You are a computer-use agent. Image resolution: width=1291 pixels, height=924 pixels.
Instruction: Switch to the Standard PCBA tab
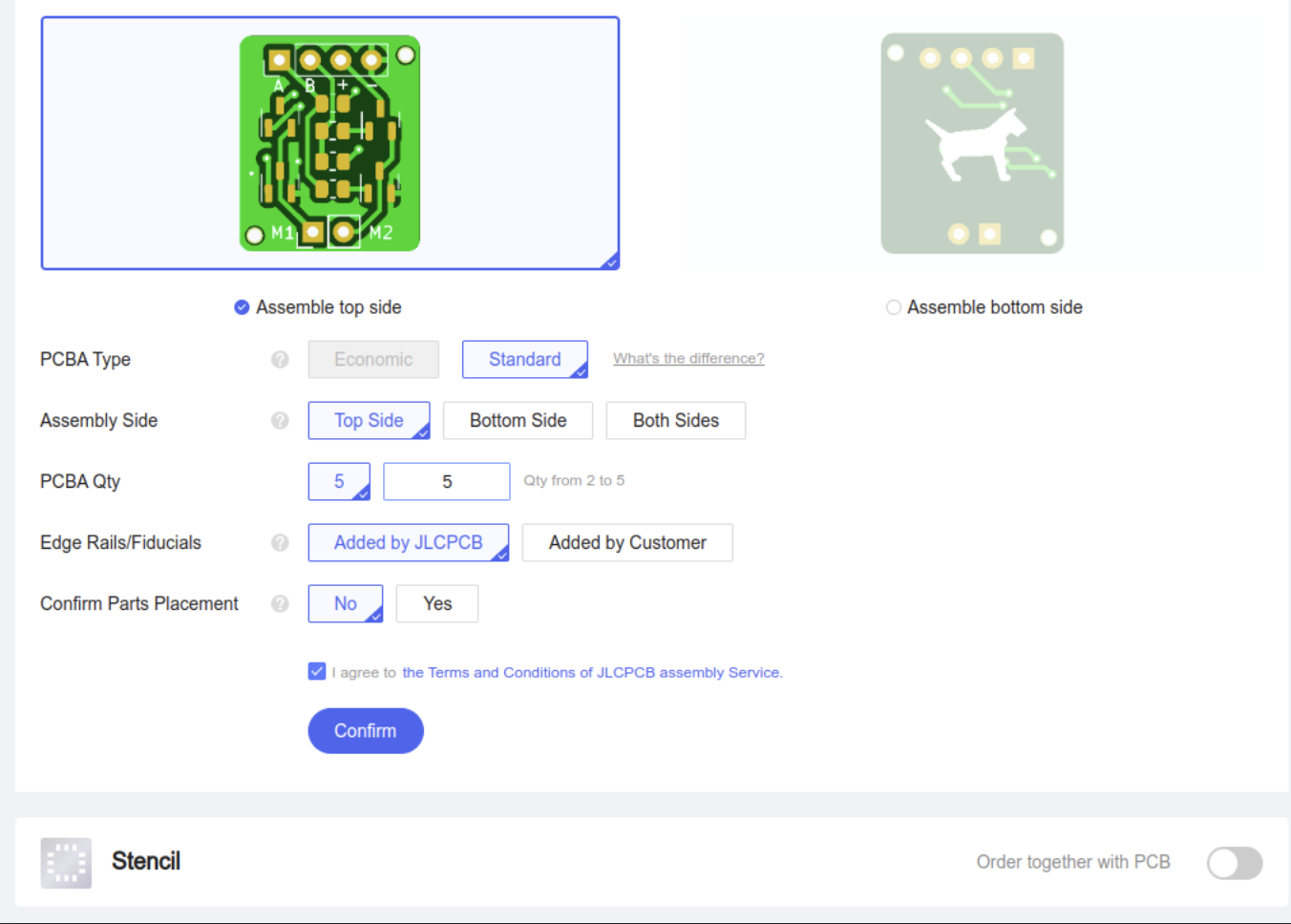(524, 359)
